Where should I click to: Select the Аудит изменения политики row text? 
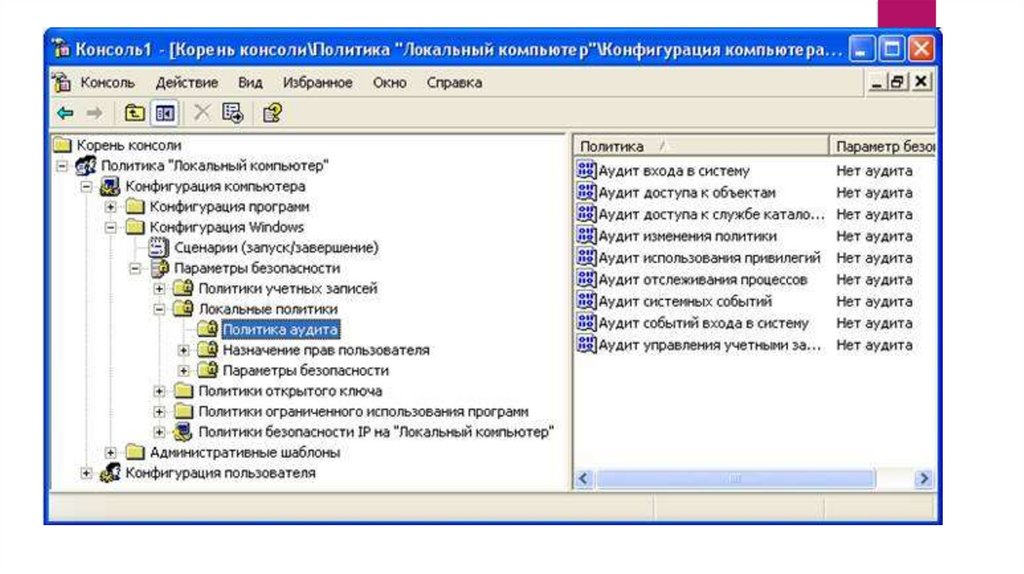pyautogui.click(x=688, y=236)
